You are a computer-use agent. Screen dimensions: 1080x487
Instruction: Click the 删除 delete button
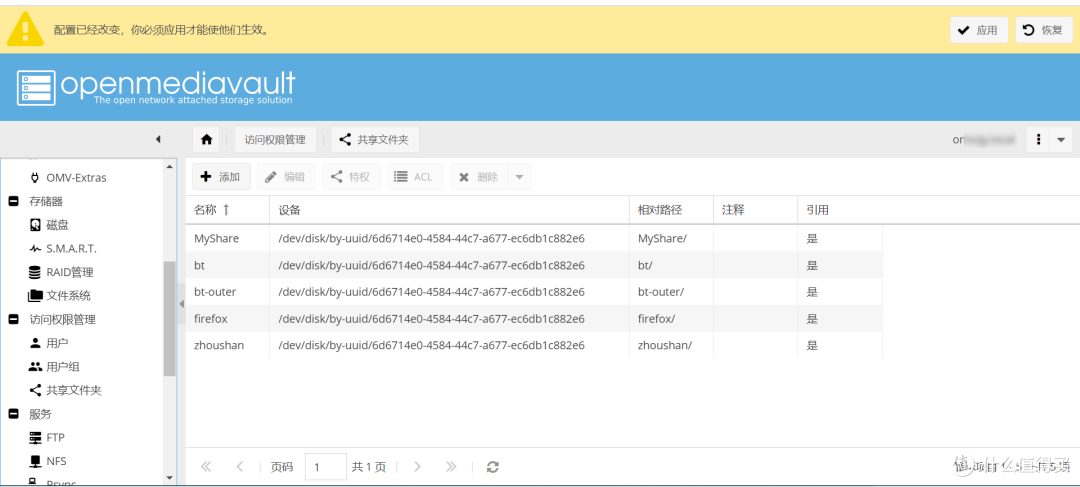coord(479,177)
